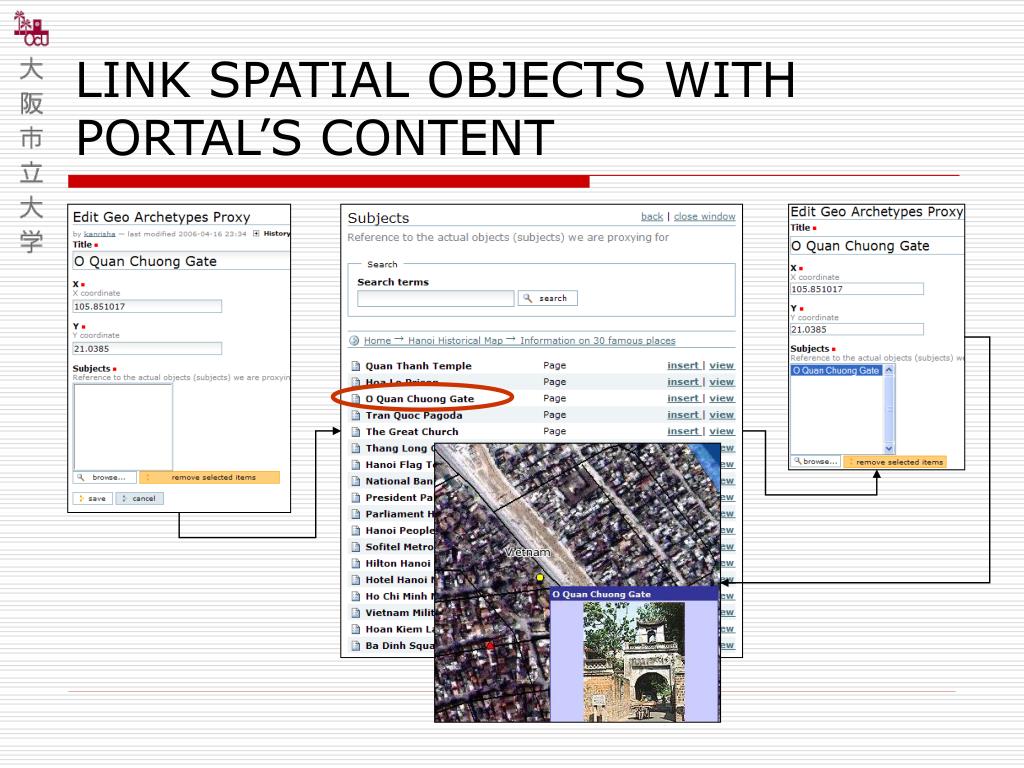Click the page icon beside Hanoi Flag
Viewport: 1024px width, 768px height.
(x=356, y=465)
